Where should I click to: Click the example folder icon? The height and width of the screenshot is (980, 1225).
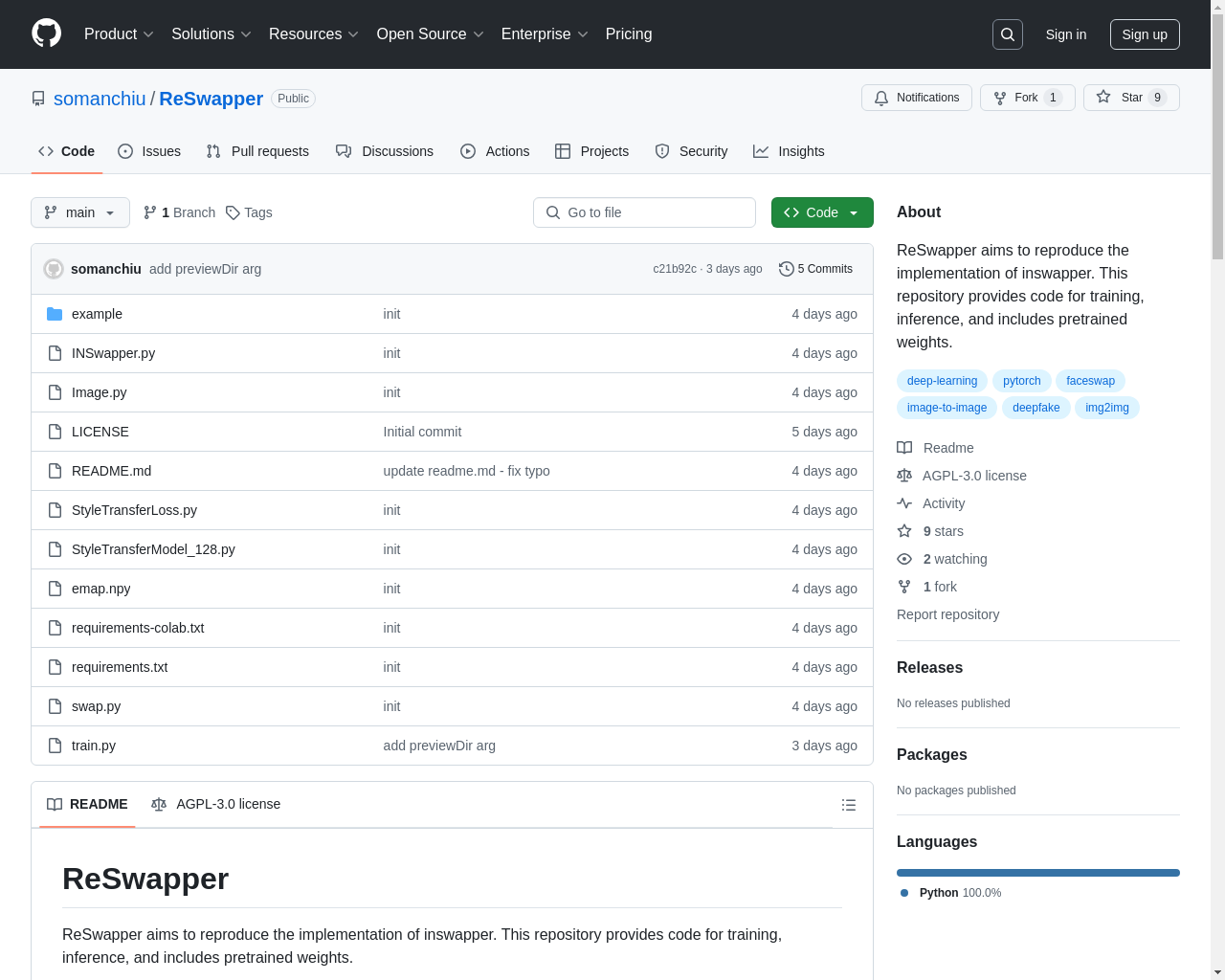click(55, 314)
